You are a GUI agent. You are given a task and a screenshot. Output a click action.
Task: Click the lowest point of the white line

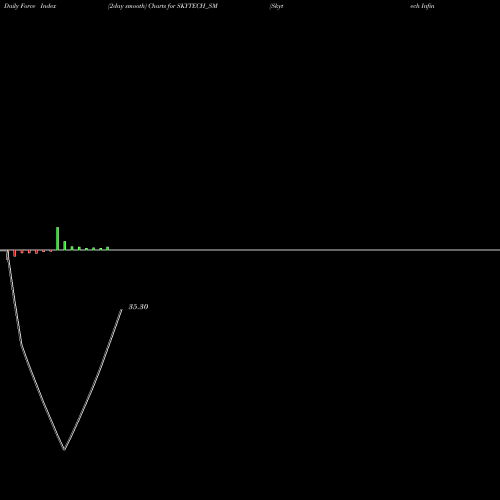64,449
